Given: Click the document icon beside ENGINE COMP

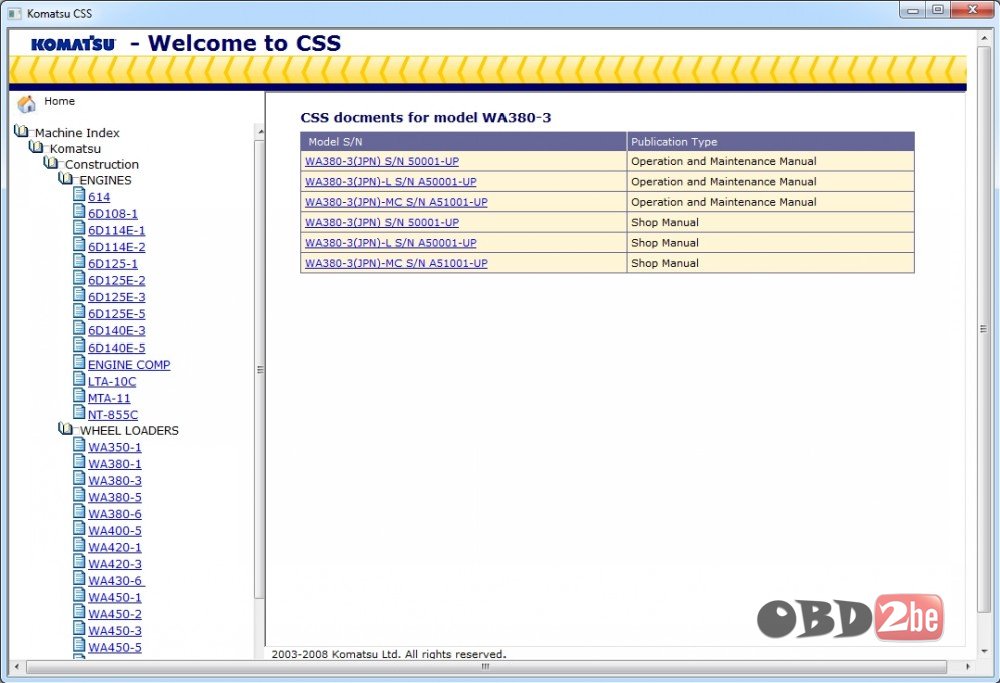Looking at the screenshot, I should [79, 362].
